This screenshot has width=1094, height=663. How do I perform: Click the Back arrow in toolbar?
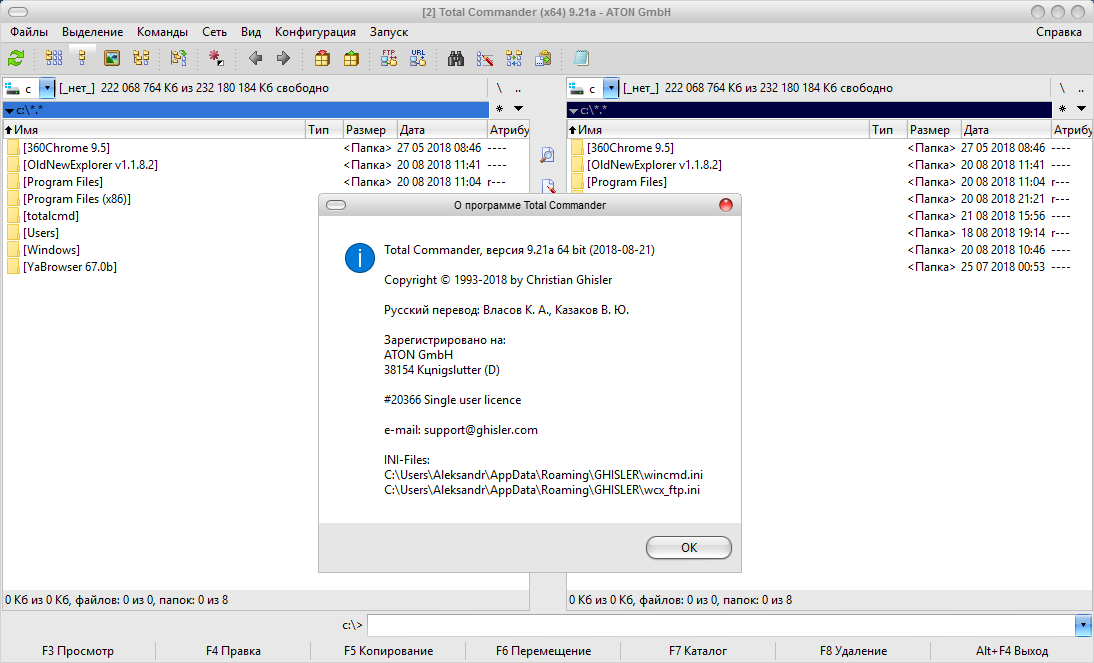click(x=255, y=58)
